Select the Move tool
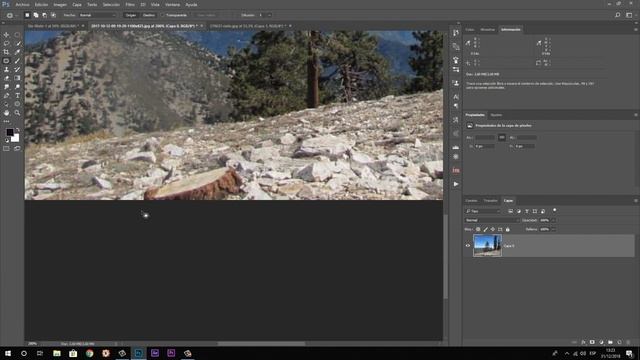Viewport: 640px width, 360px height. pos(6,35)
